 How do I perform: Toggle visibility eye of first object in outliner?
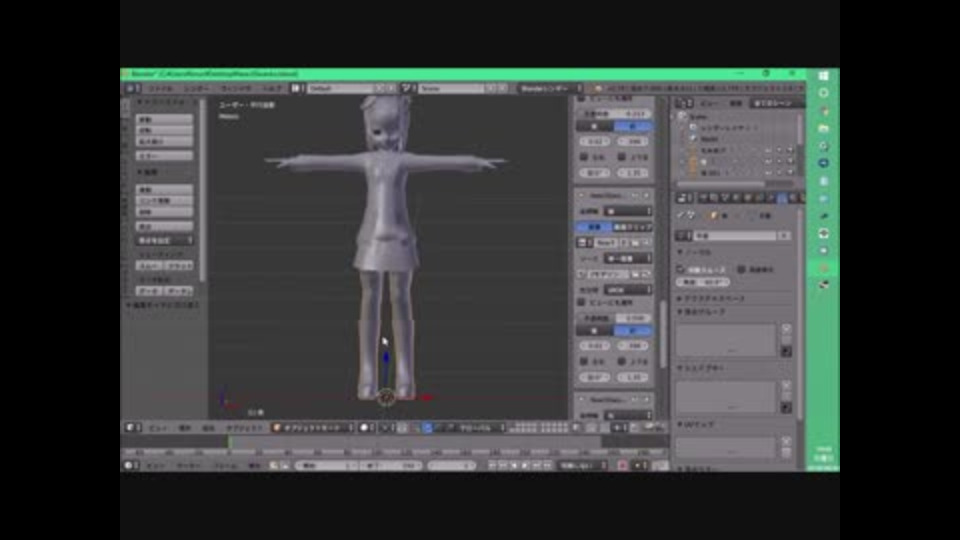(768, 149)
